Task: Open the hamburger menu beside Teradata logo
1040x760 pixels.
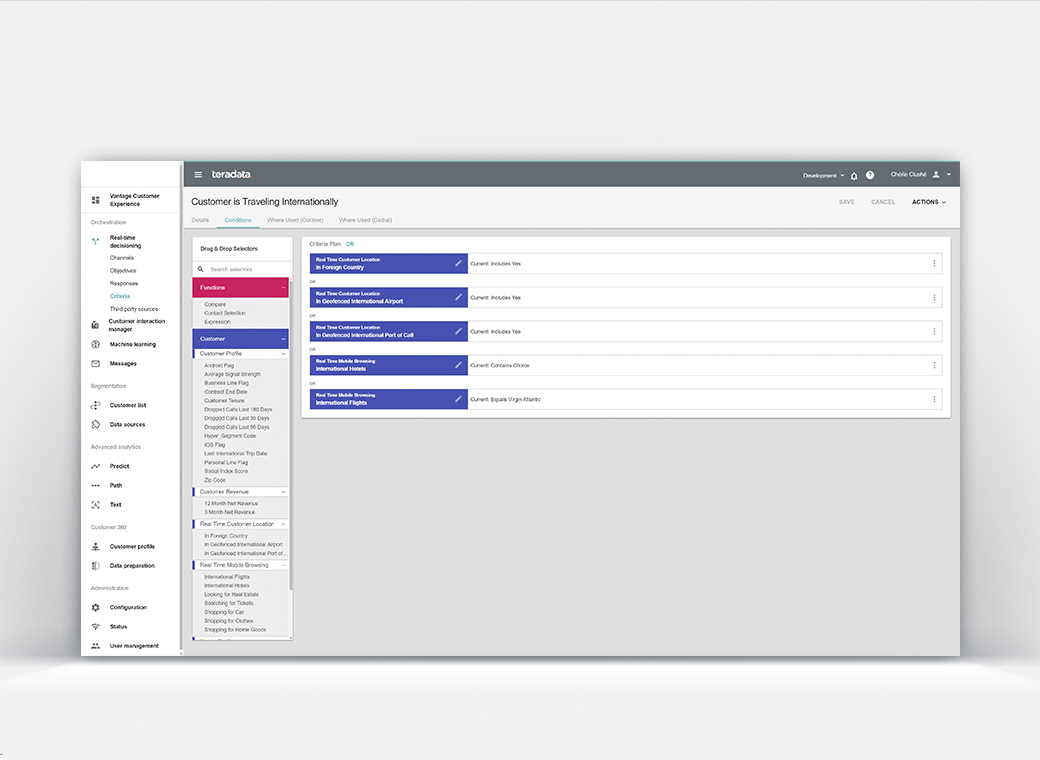Action: point(198,175)
